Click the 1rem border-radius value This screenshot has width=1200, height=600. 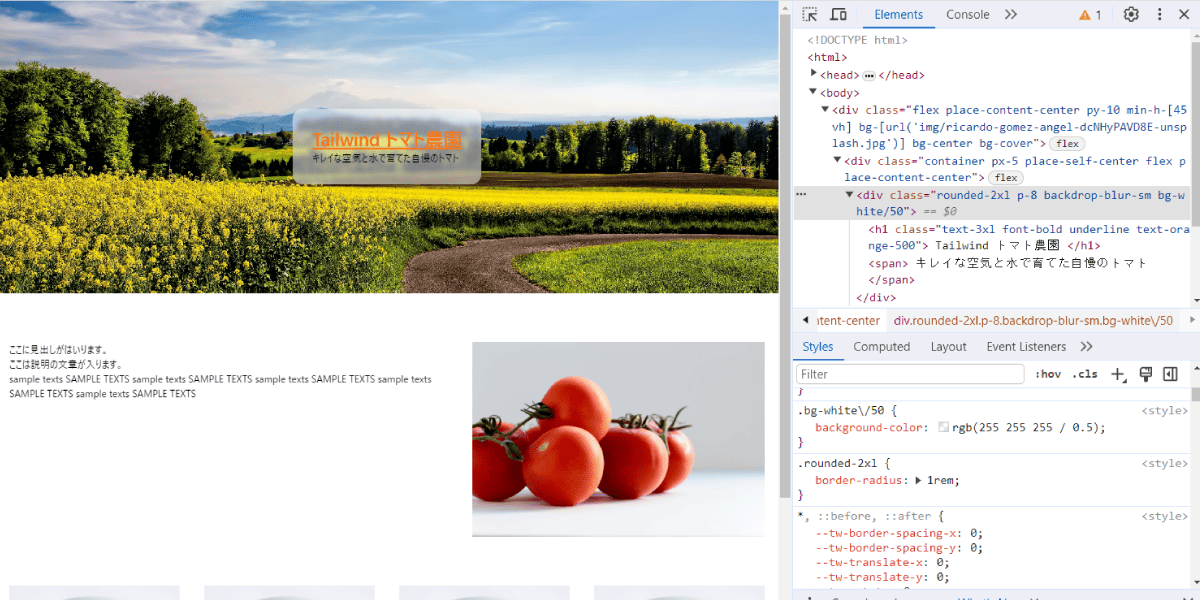tap(943, 480)
